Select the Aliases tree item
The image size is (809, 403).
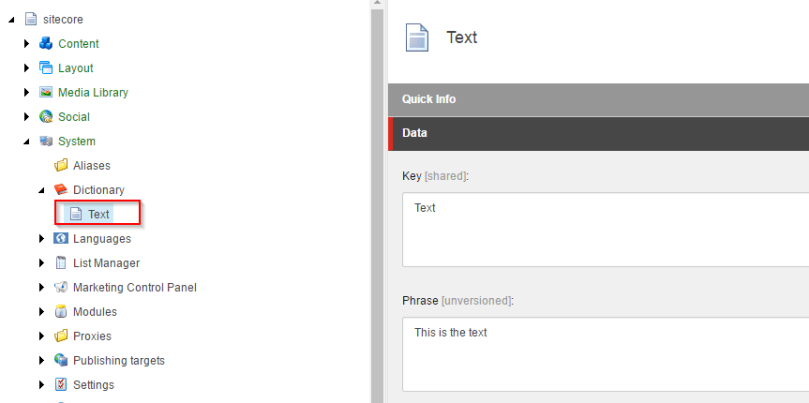91,166
